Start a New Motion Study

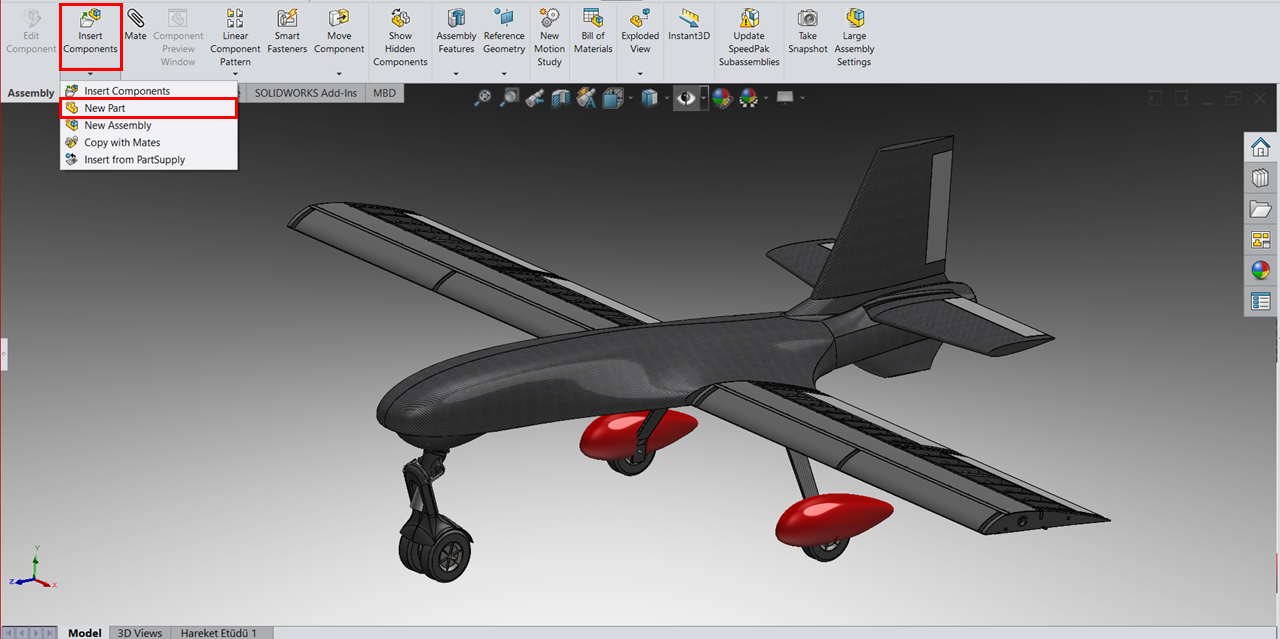pos(549,33)
